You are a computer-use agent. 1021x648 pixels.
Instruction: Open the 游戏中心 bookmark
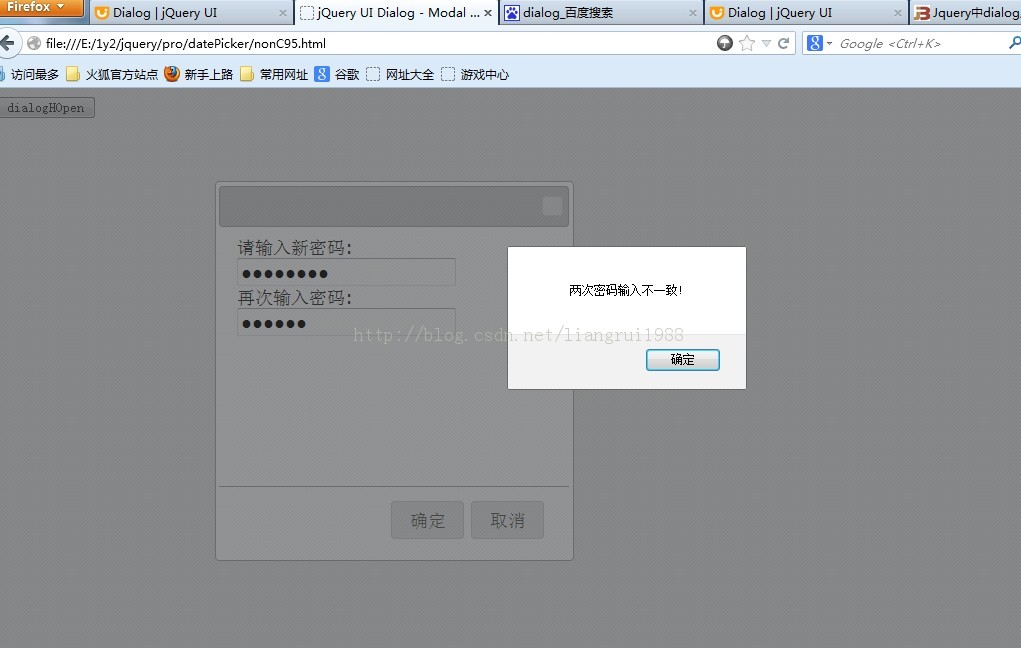pyautogui.click(x=478, y=73)
